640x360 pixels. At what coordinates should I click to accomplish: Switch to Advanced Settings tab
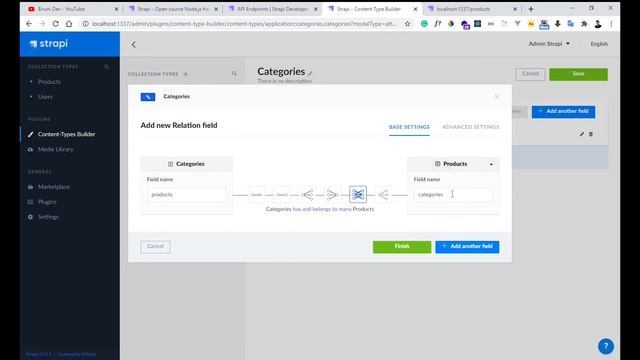tap(470, 127)
